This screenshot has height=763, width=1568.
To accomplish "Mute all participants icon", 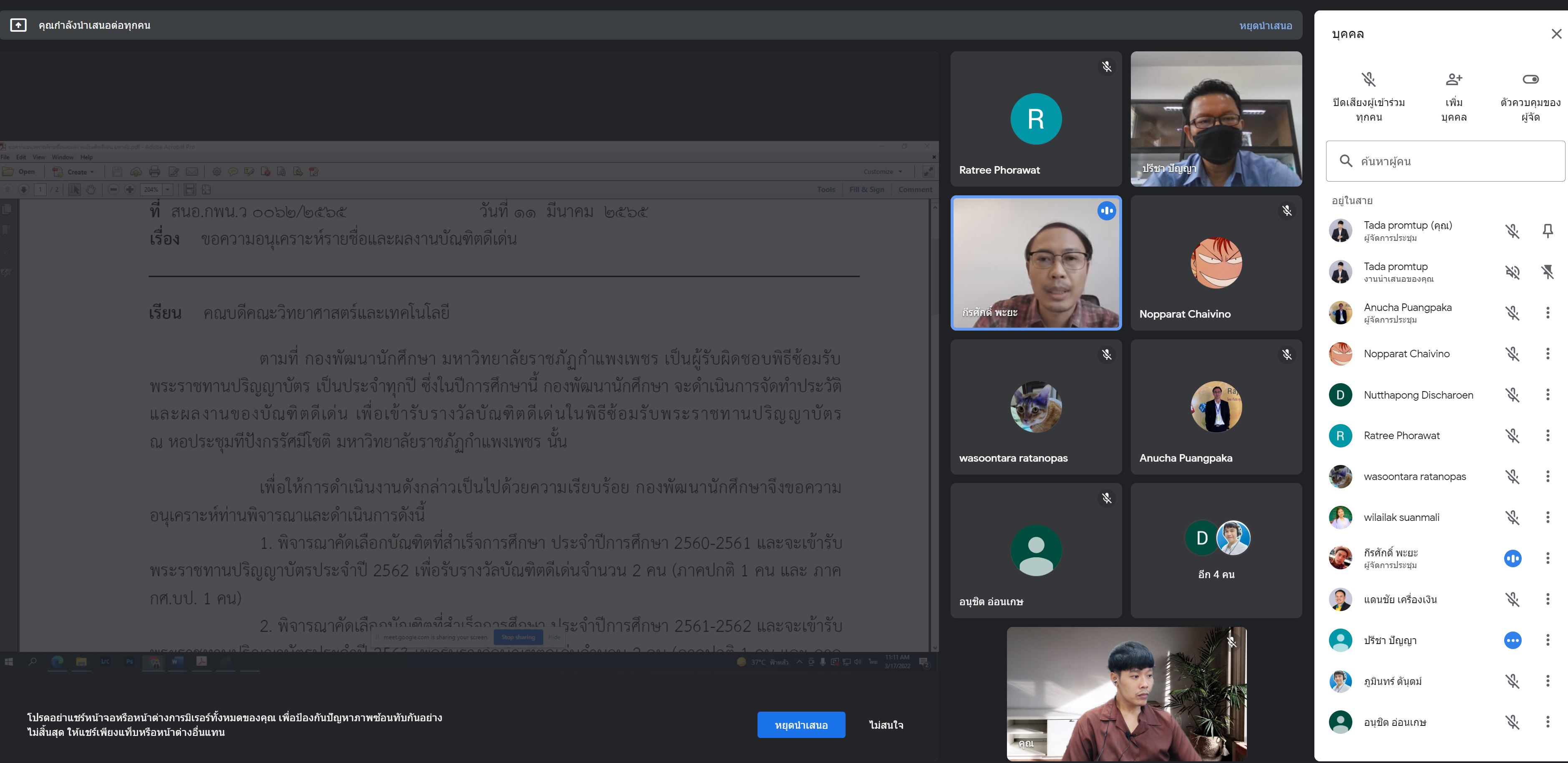I will coord(1368,79).
